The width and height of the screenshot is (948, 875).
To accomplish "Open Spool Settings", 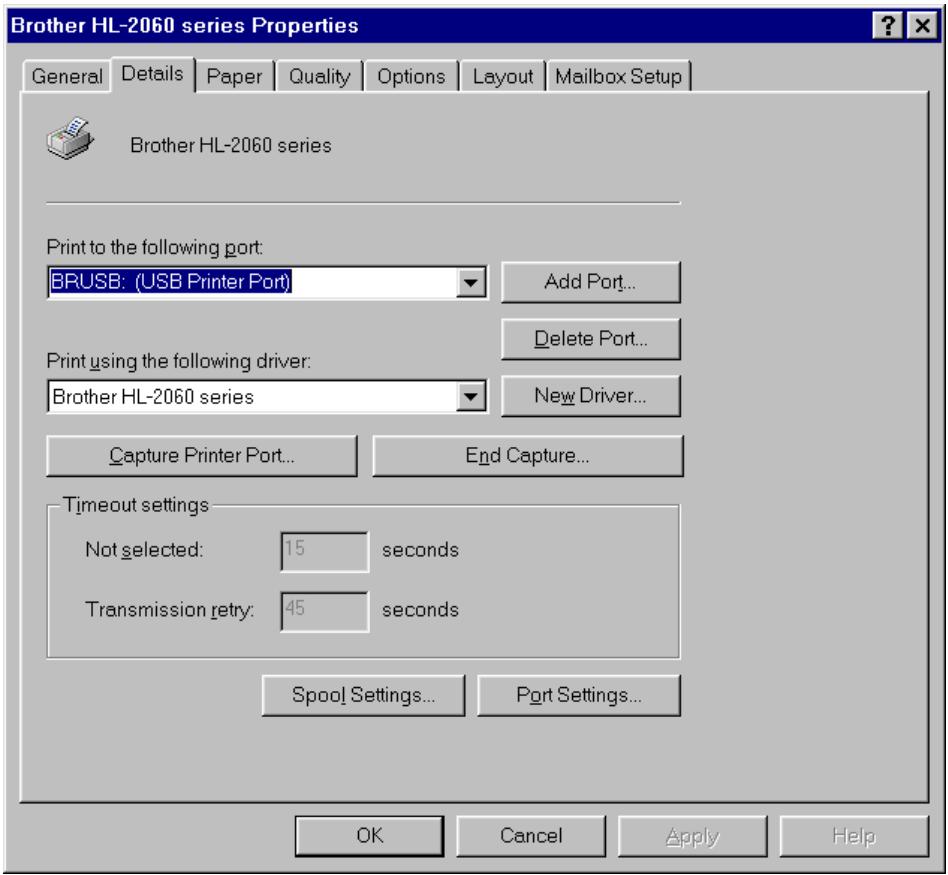I will click(363, 695).
